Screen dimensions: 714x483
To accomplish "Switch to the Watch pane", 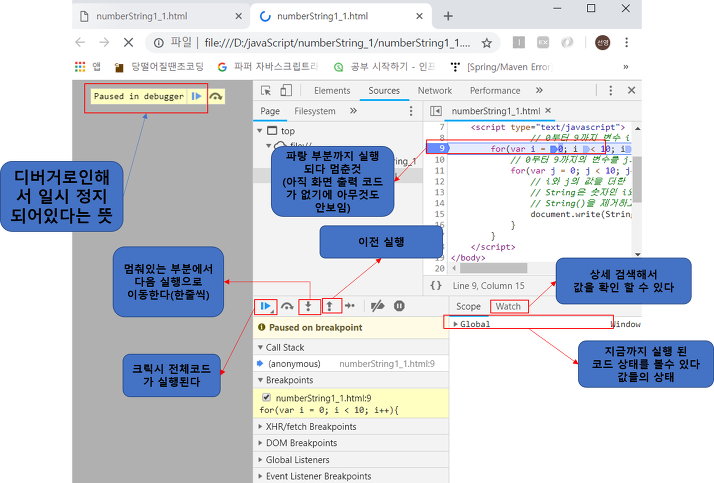I will [508, 306].
